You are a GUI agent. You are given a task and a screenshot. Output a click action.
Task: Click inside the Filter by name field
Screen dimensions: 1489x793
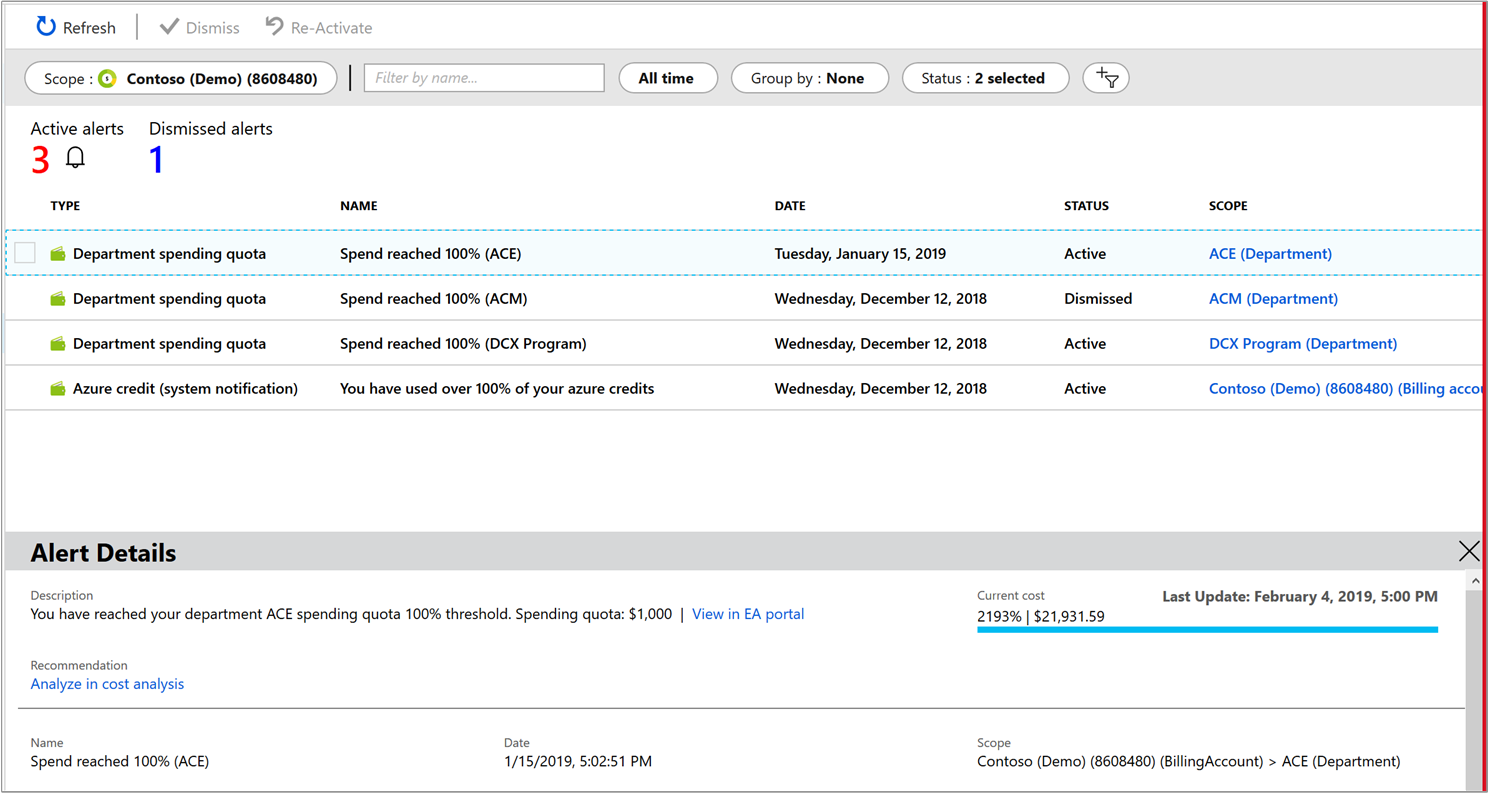[x=483, y=77]
